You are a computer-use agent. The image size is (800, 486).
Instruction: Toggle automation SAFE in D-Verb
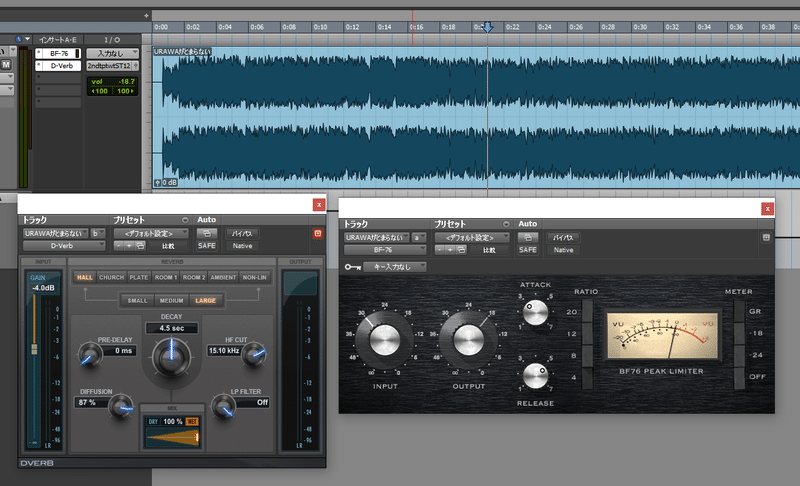click(207, 246)
